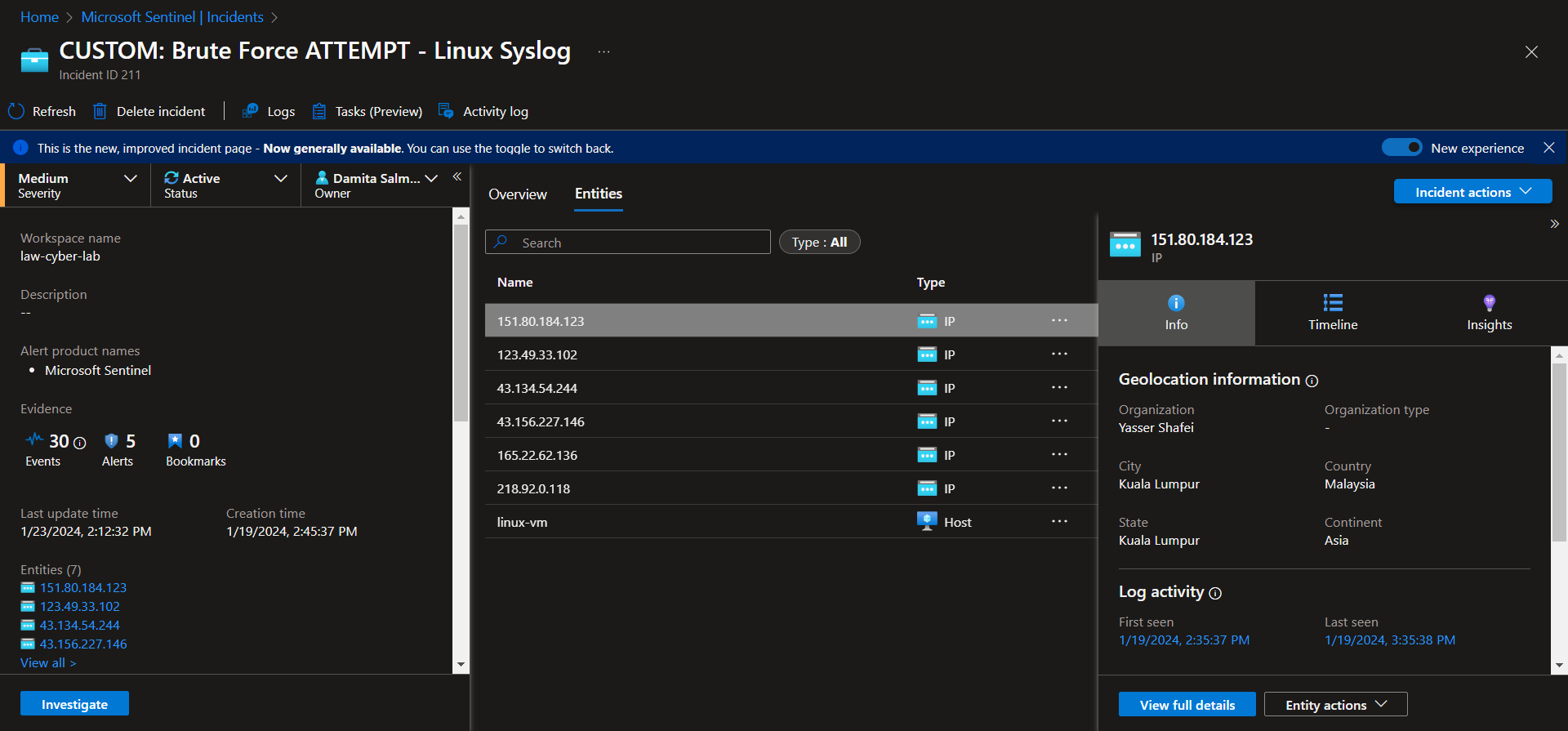Open the Activity log
The image size is (1568, 731).
click(483, 111)
